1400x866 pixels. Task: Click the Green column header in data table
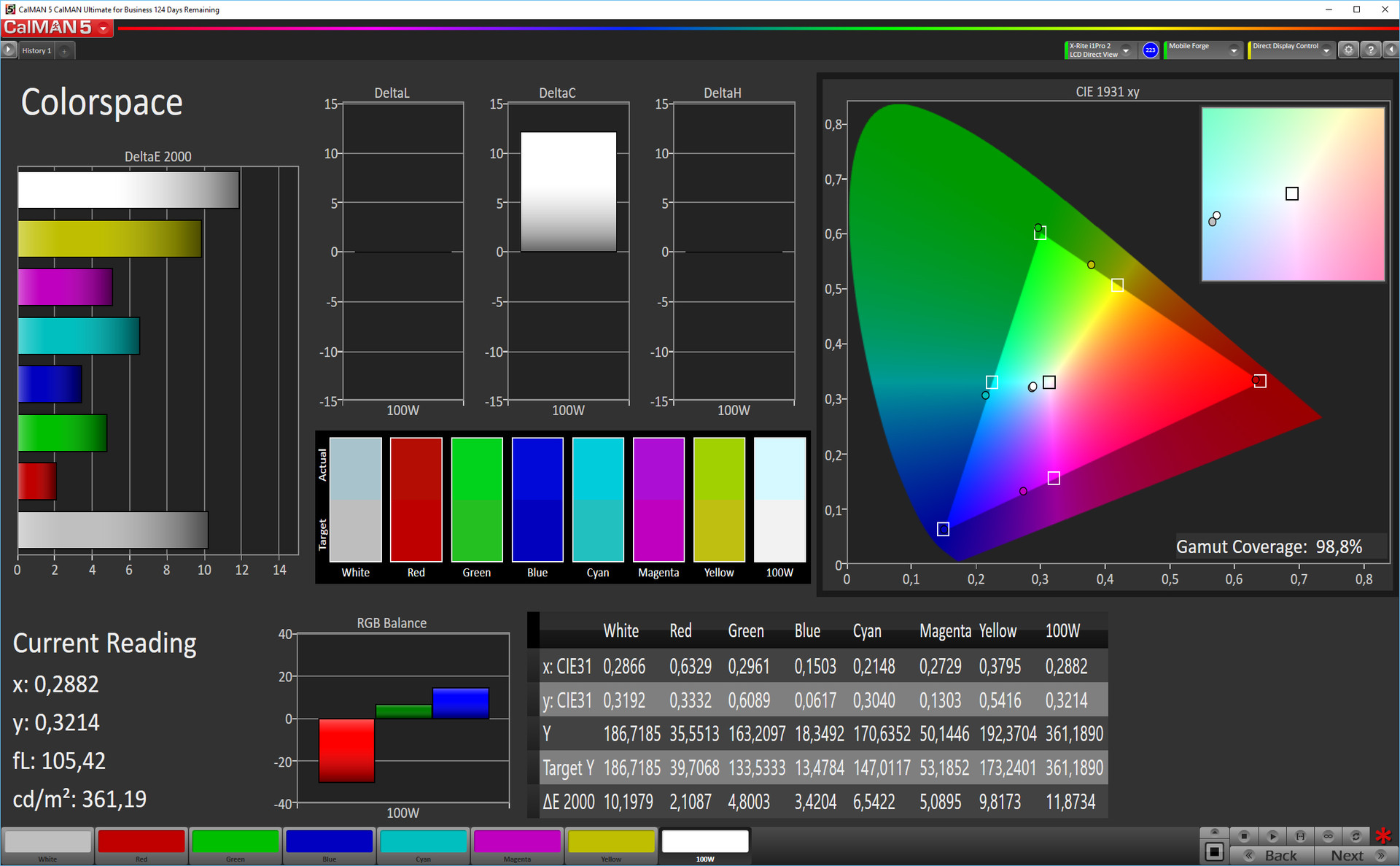746,631
